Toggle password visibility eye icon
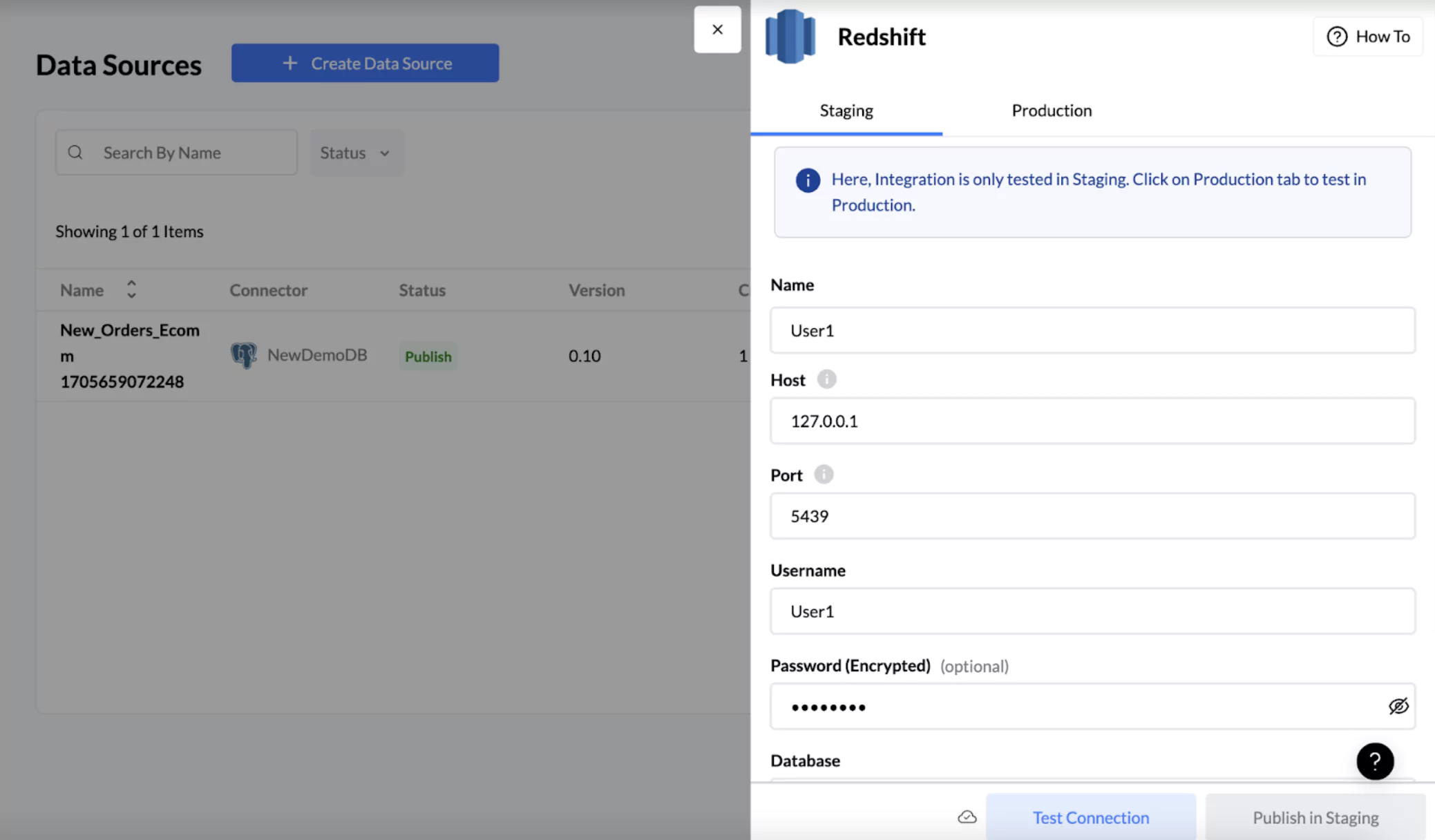1435x840 pixels. (1398, 706)
